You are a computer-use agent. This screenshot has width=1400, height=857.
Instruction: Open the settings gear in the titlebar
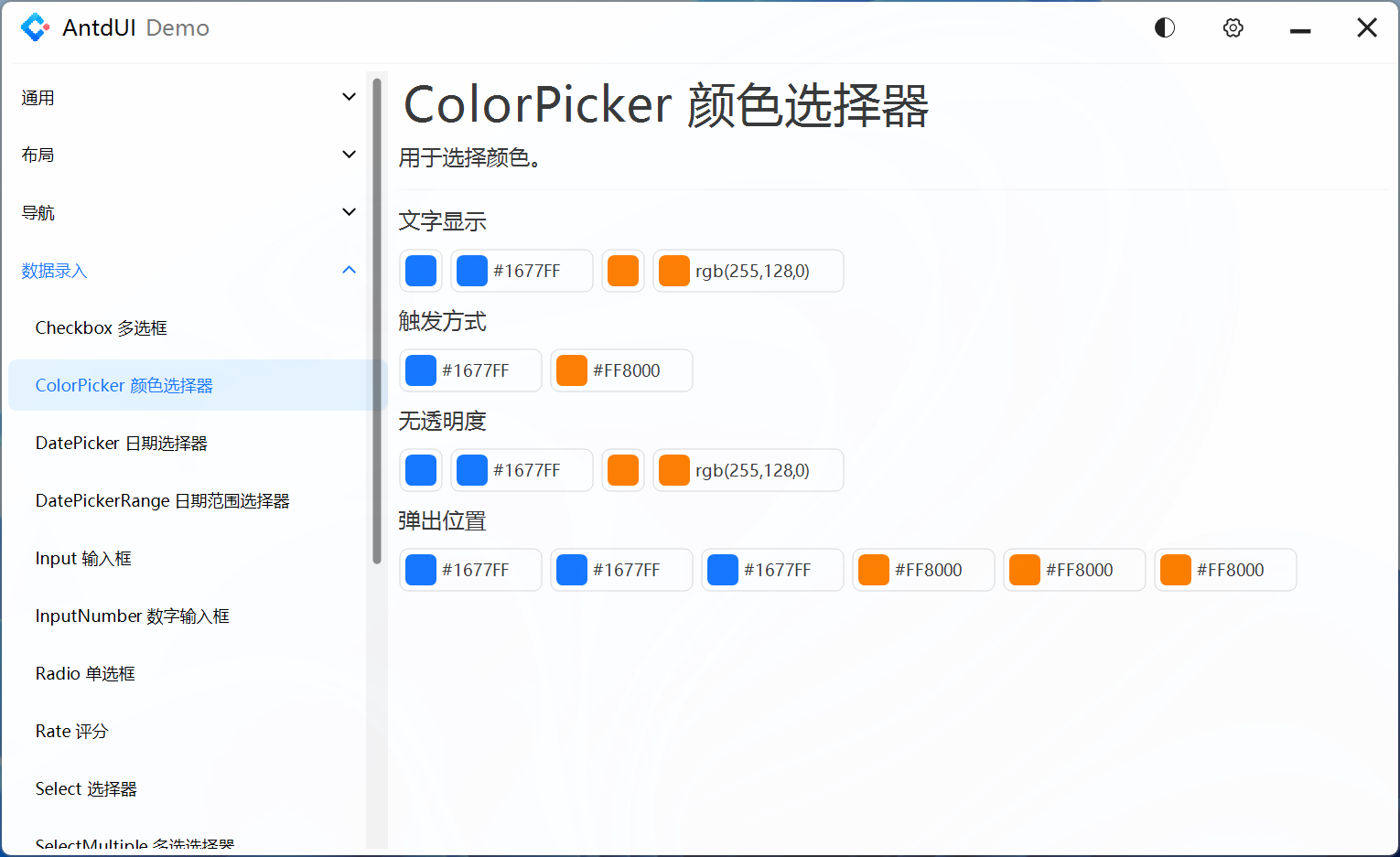coord(1233,27)
